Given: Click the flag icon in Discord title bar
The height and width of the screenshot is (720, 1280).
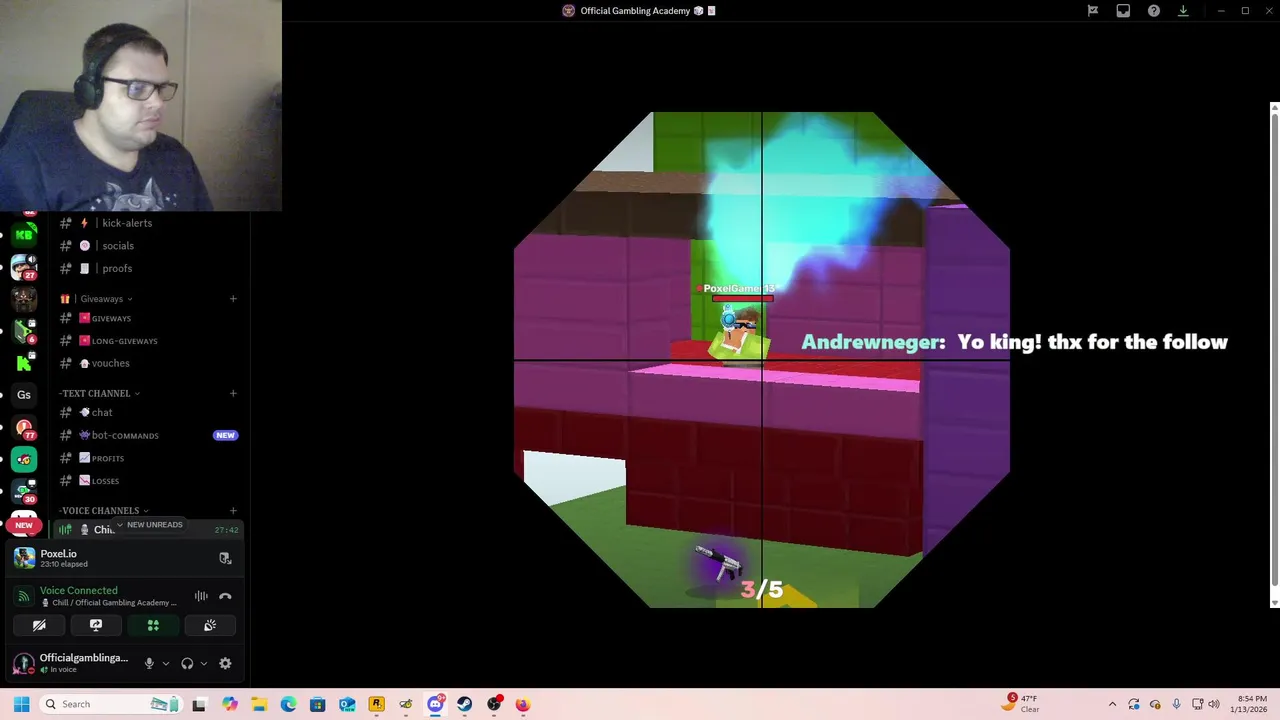Looking at the screenshot, I should click(x=1093, y=11).
